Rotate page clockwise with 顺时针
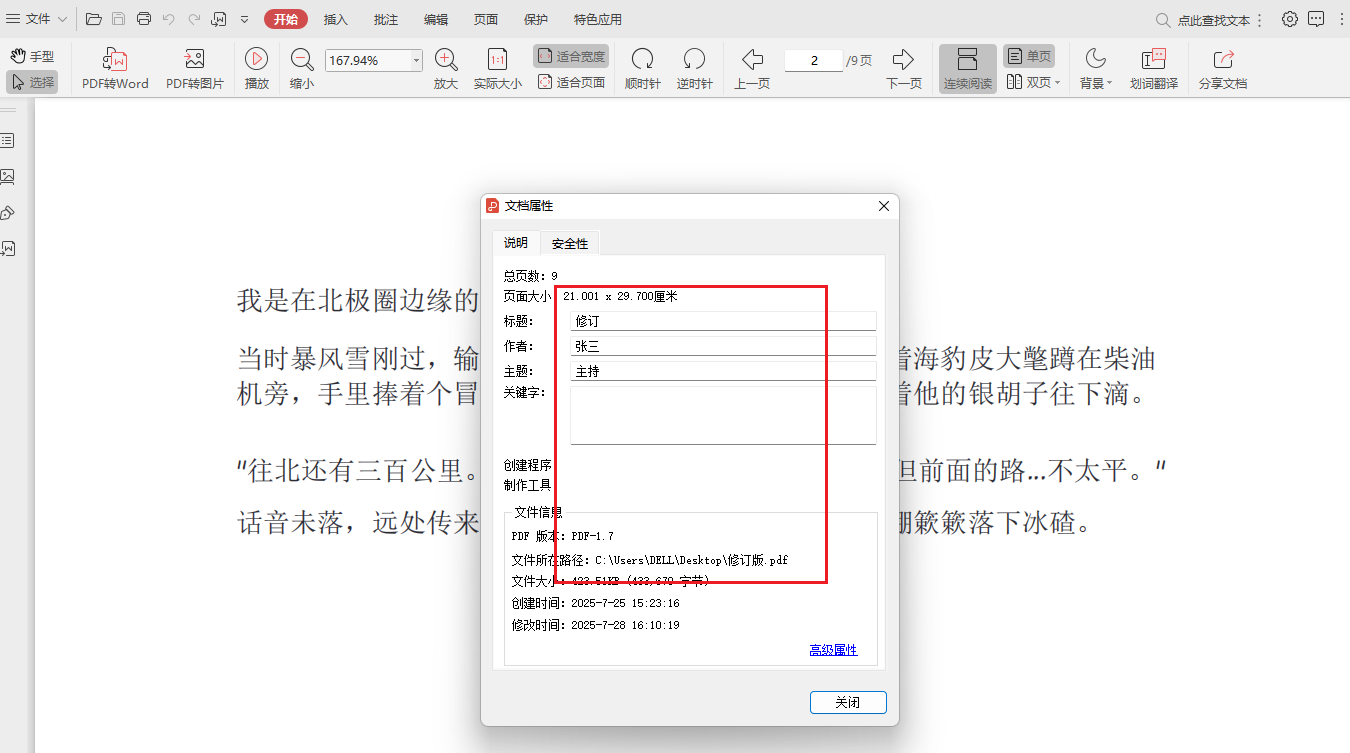Image resolution: width=1350 pixels, height=753 pixels. click(642, 66)
